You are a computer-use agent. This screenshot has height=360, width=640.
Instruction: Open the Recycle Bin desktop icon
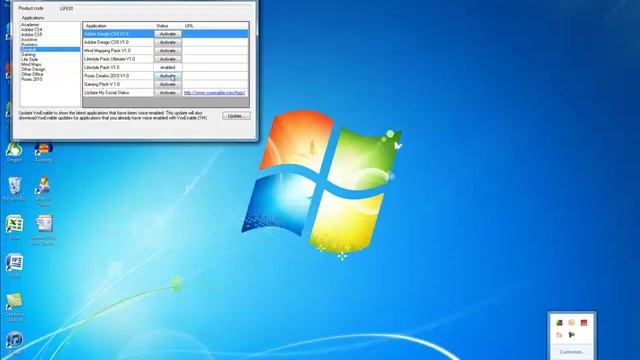tap(15, 189)
